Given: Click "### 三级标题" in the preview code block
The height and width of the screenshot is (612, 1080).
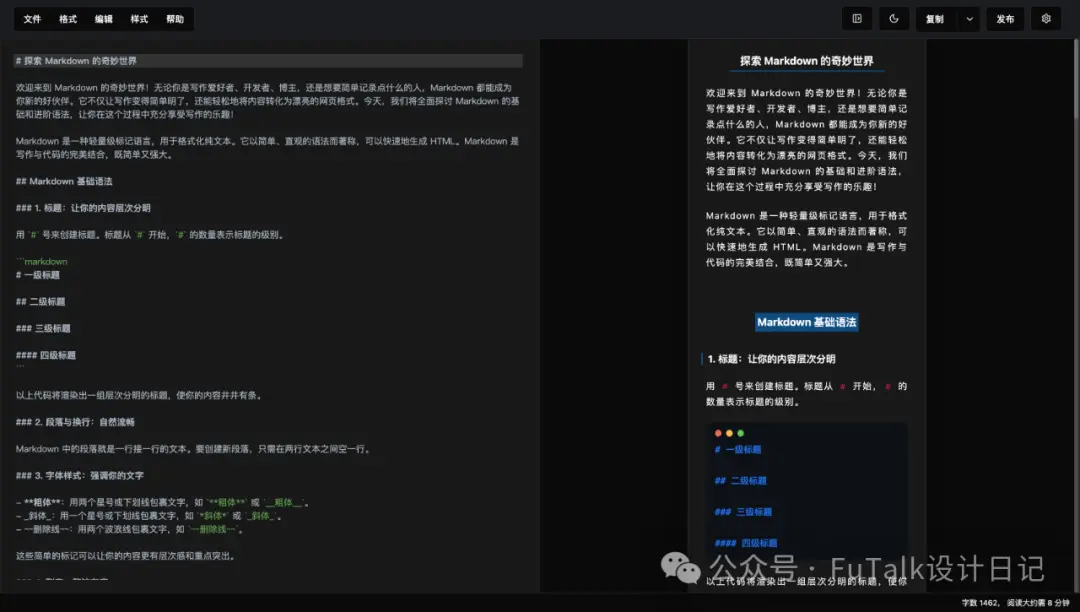Looking at the screenshot, I should tap(743, 511).
